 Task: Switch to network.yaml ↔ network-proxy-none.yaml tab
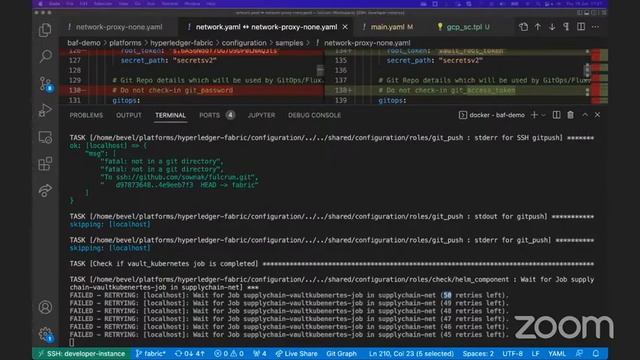266,27
